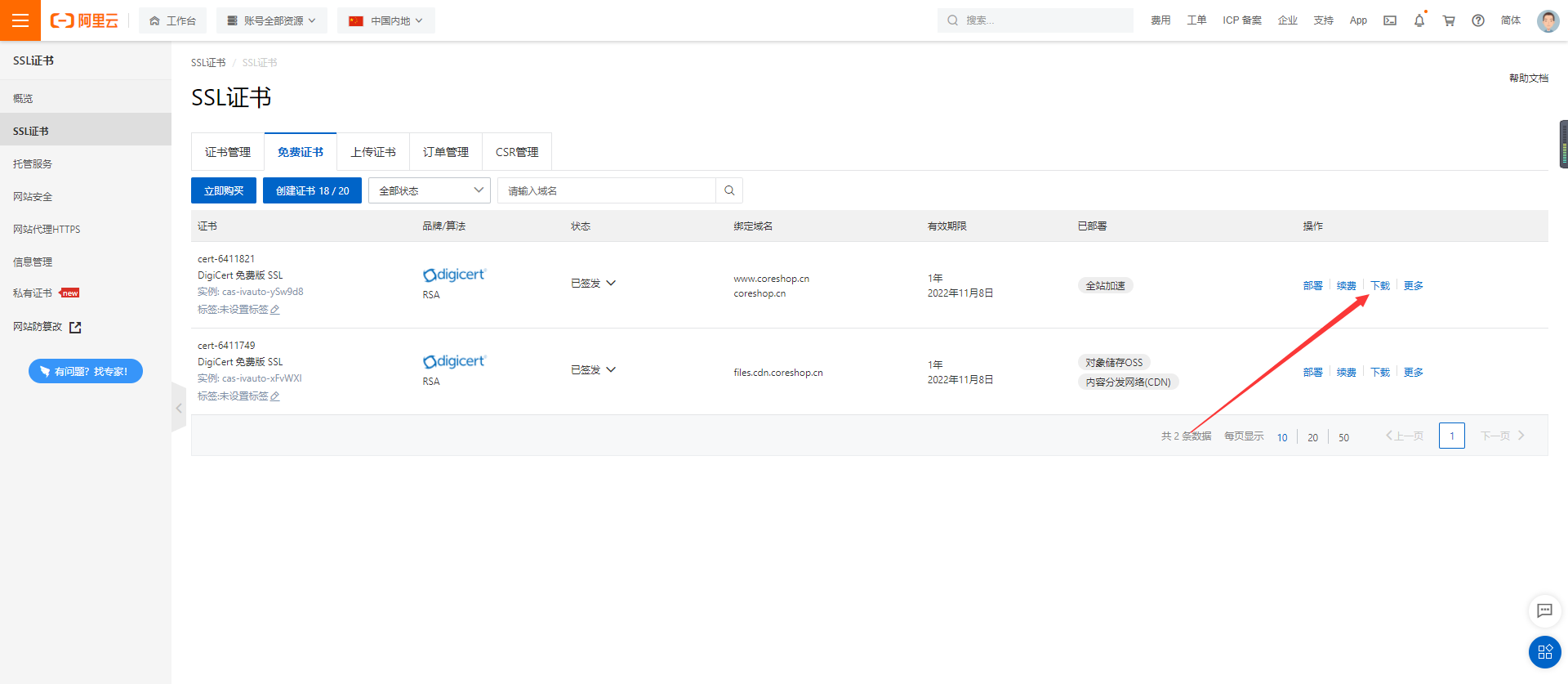Open the chat feedback floating icon
The image size is (1568, 684).
point(1544,610)
